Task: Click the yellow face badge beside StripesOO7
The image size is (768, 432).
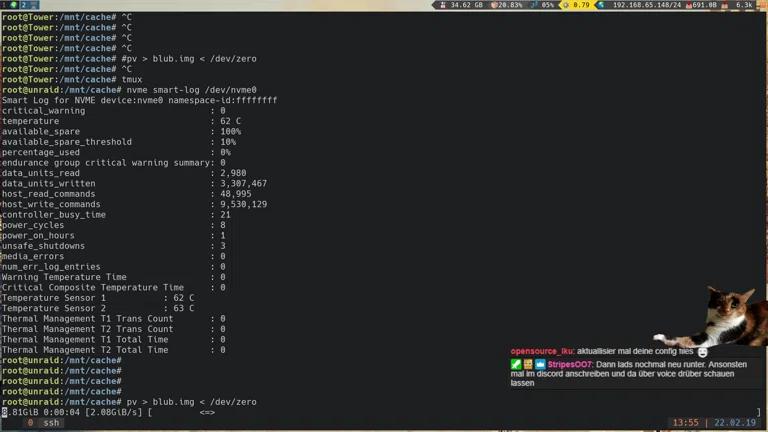Action: coord(528,365)
